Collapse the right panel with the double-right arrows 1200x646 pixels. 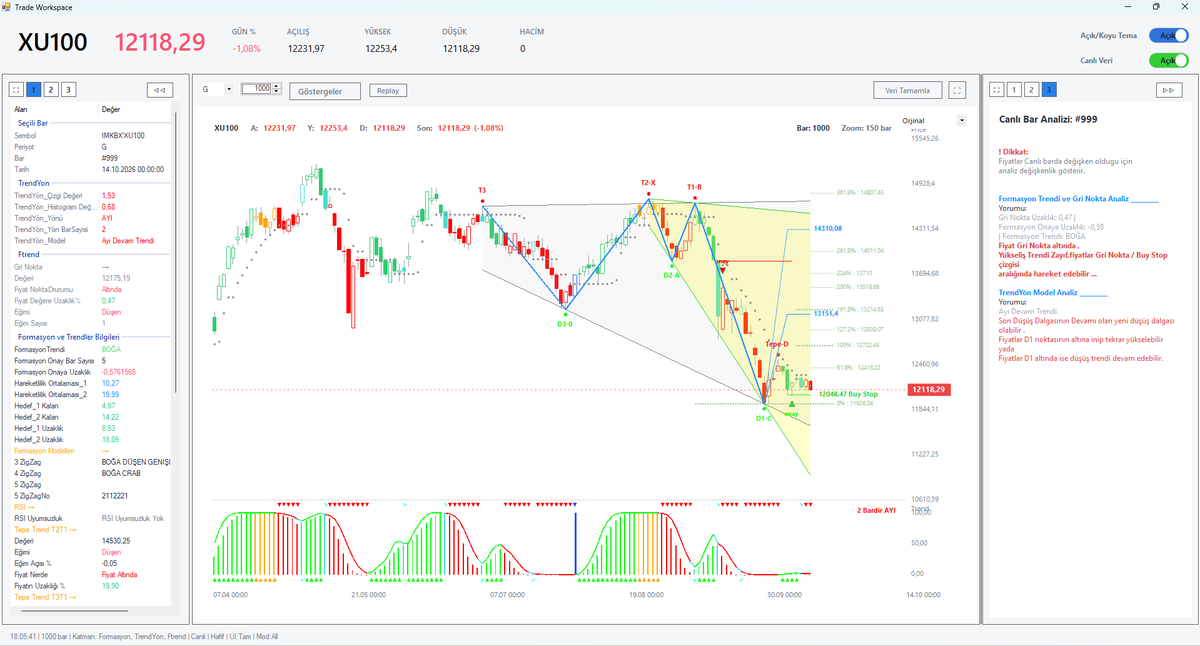pyautogui.click(x=1167, y=90)
